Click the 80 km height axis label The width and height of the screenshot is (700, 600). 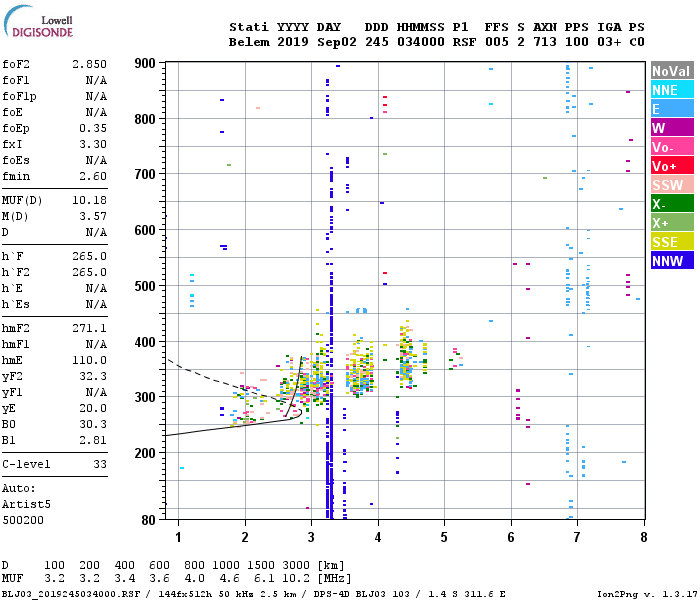149,520
